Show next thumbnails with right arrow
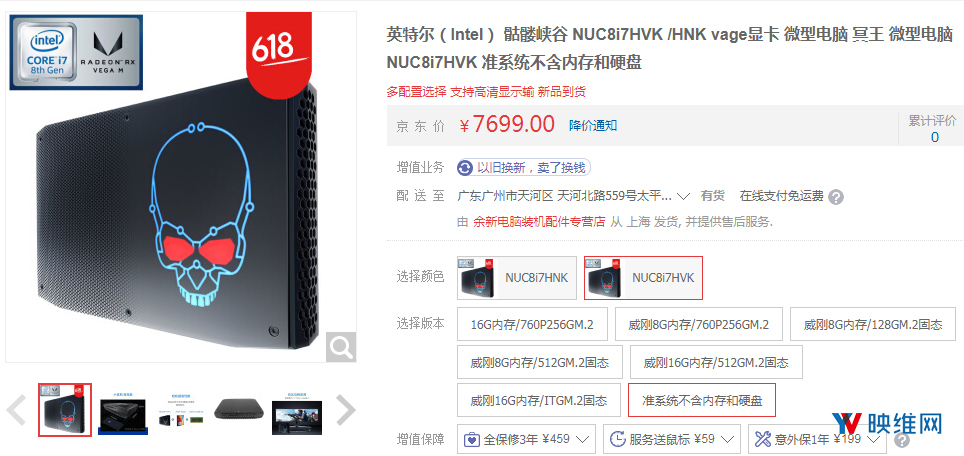This screenshot has width=964, height=456. 346,410
